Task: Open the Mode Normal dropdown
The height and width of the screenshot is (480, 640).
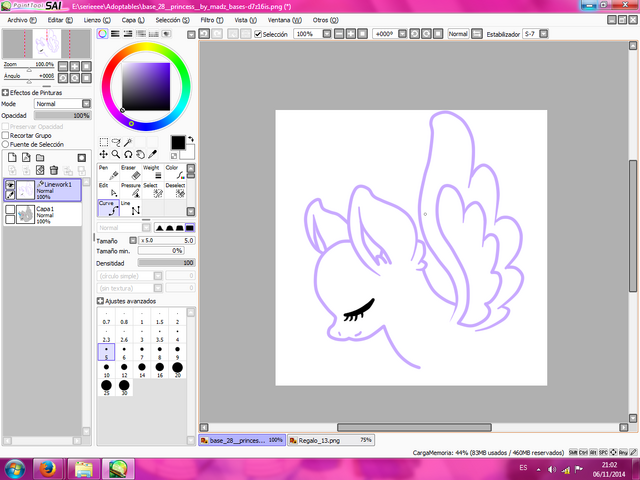Action: coord(86,104)
